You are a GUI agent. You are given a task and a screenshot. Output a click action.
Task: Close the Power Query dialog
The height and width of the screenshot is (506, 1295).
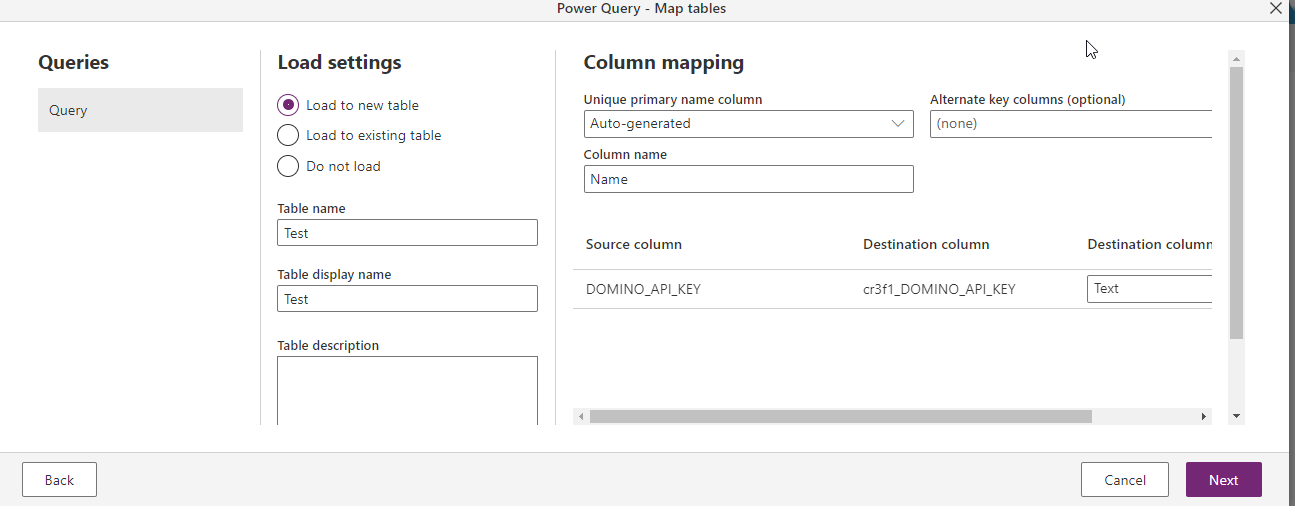(x=1276, y=9)
